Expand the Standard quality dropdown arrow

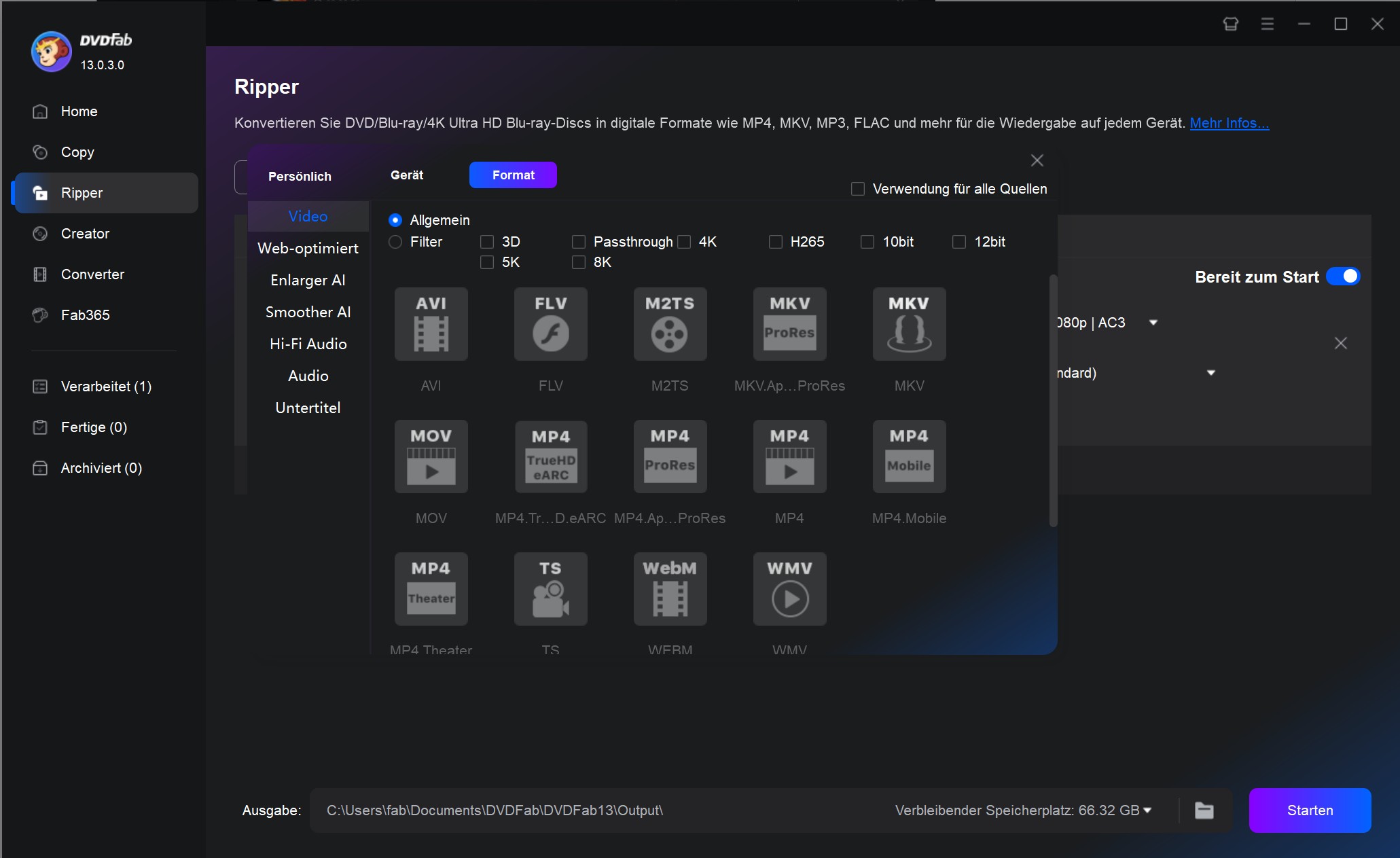pyautogui.click(x=1210, y=372)
